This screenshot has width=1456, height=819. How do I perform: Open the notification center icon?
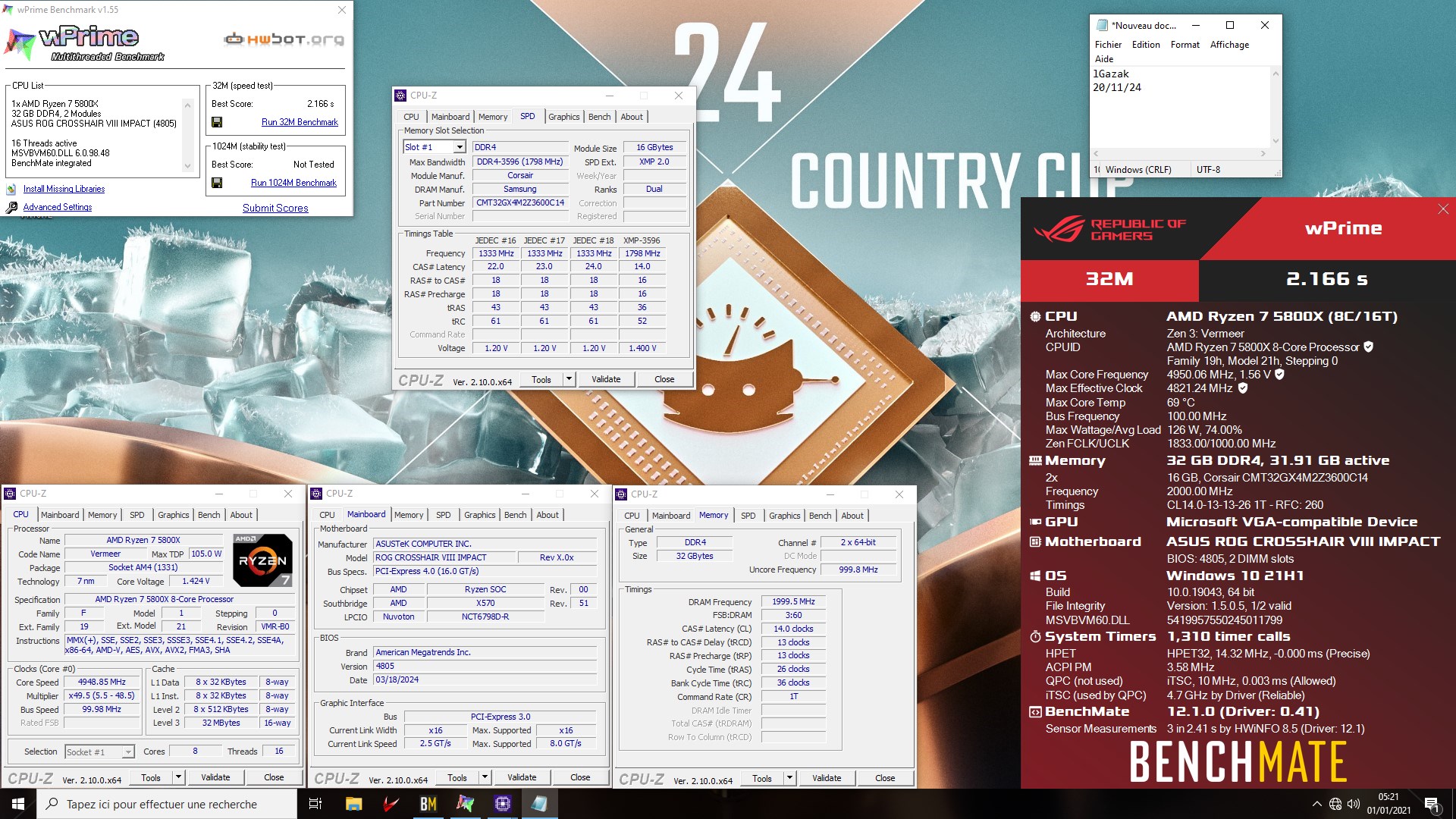pos(1432,804)
